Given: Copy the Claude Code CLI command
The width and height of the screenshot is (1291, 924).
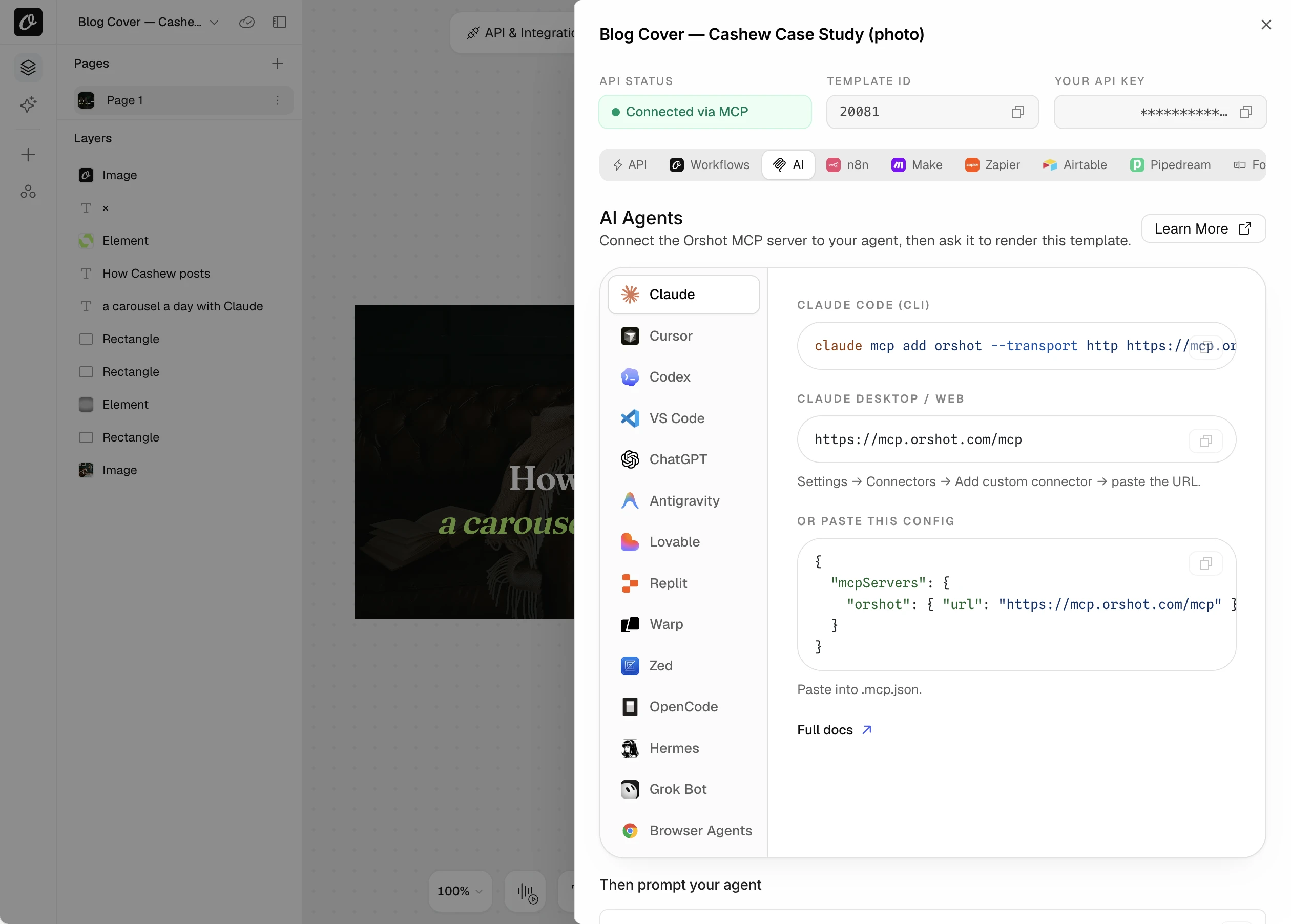Looking at the screenshot, I should [1205, 346].
